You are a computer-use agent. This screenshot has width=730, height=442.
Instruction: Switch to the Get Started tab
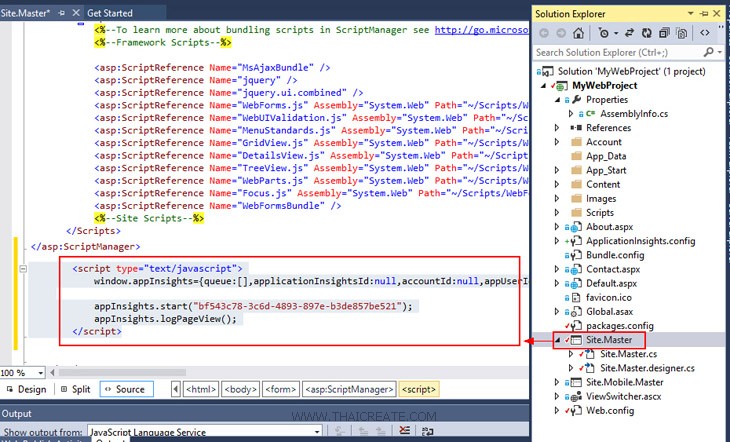110,13
